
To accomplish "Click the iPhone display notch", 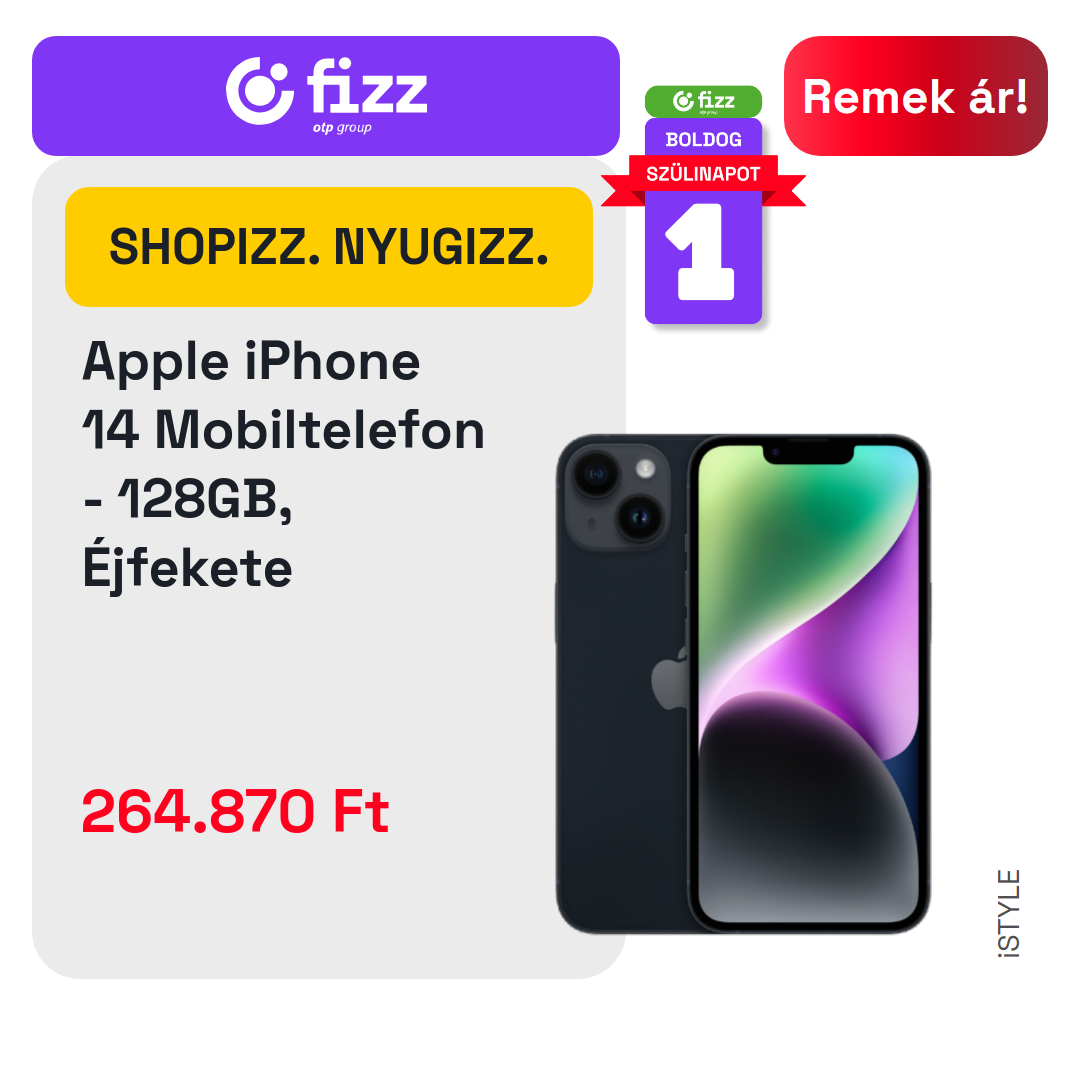I will click(x=809, y=454).
